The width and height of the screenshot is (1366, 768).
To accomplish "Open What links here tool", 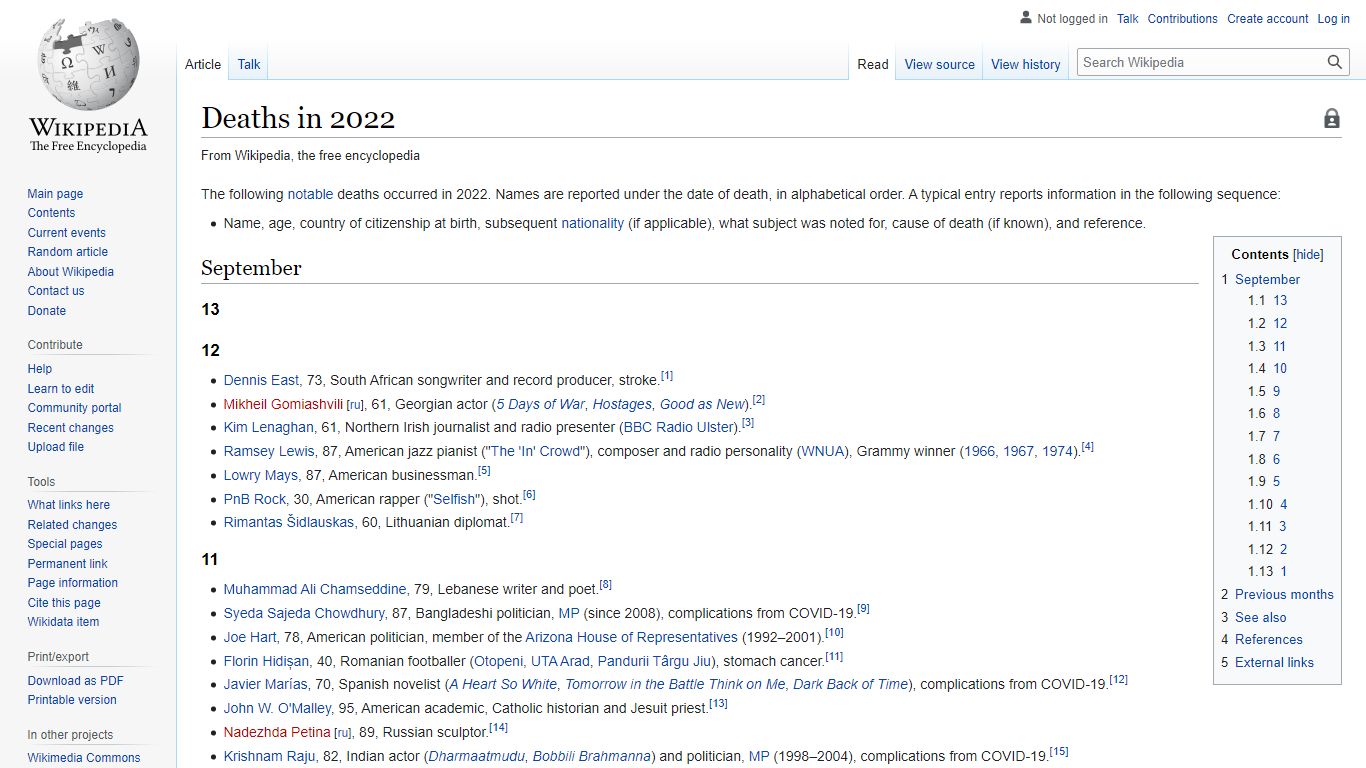I will tap(68, 505).
